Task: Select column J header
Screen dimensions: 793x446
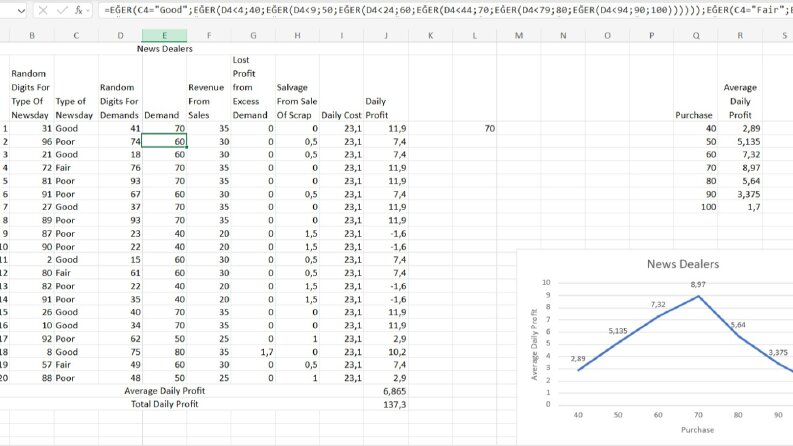Action: 386,35
